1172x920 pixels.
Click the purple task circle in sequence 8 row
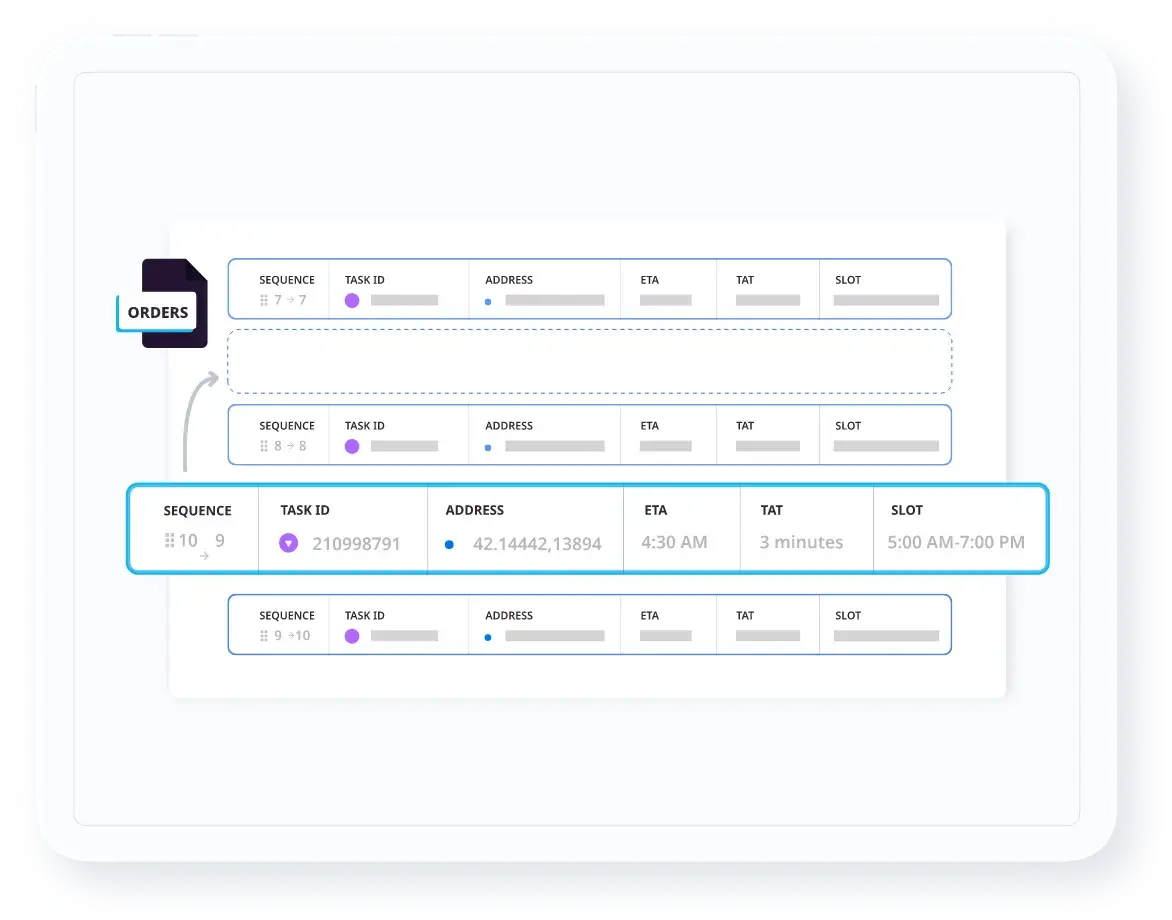click(352, 446)
